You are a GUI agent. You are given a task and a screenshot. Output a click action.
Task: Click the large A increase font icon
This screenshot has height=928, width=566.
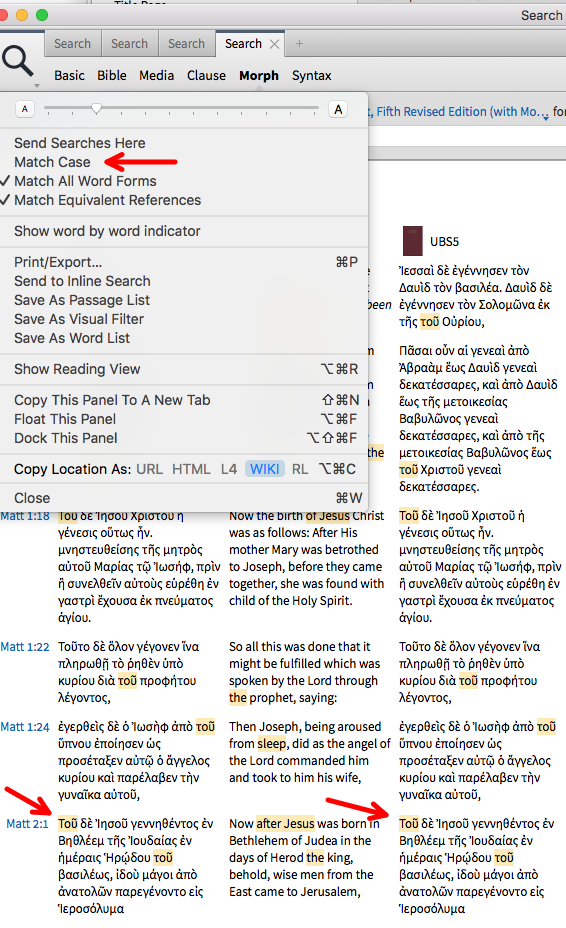pos(338,109)
